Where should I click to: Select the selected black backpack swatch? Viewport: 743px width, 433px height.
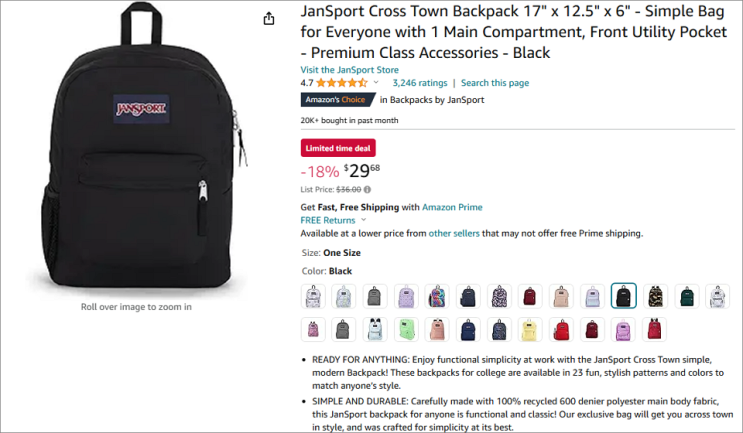[623, 296]
